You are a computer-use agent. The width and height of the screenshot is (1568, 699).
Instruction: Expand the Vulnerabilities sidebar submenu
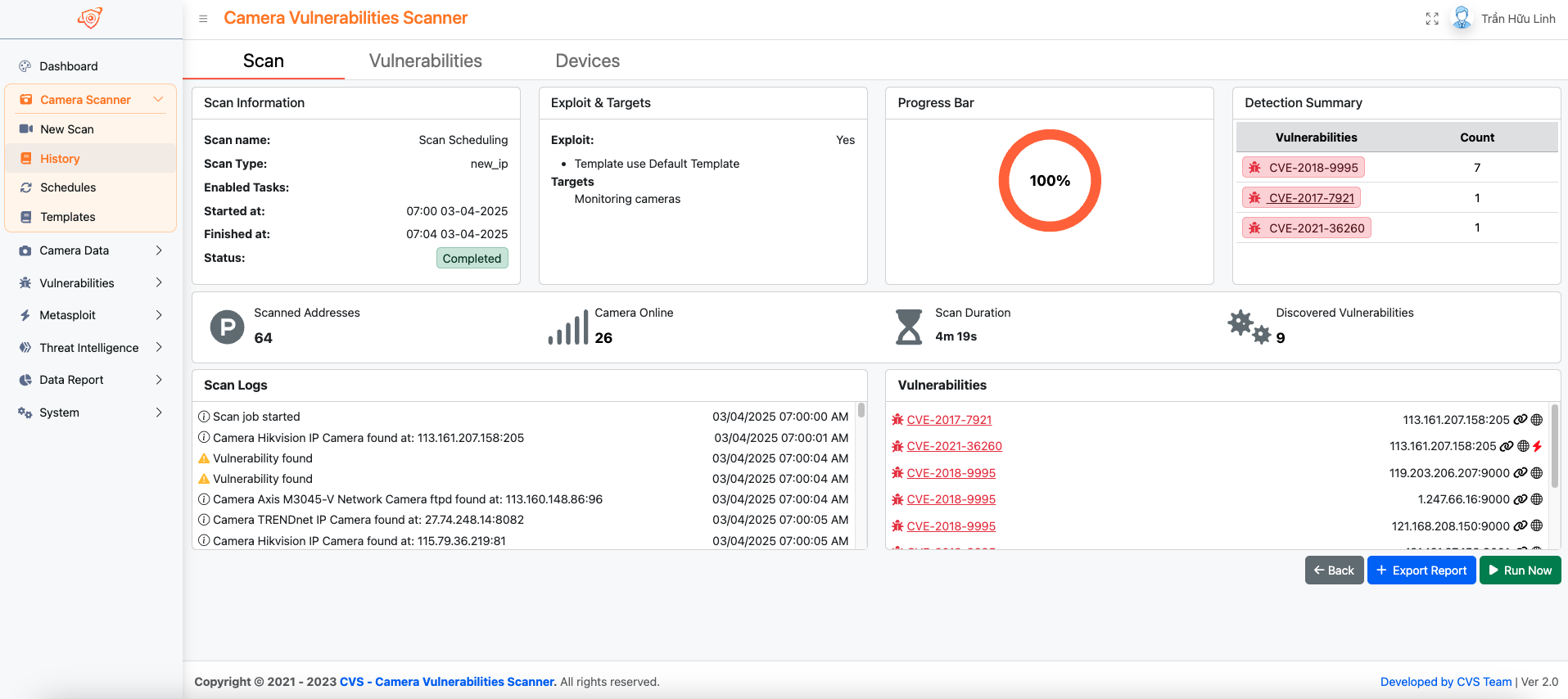pyautogui.click(x=159, y=283)
